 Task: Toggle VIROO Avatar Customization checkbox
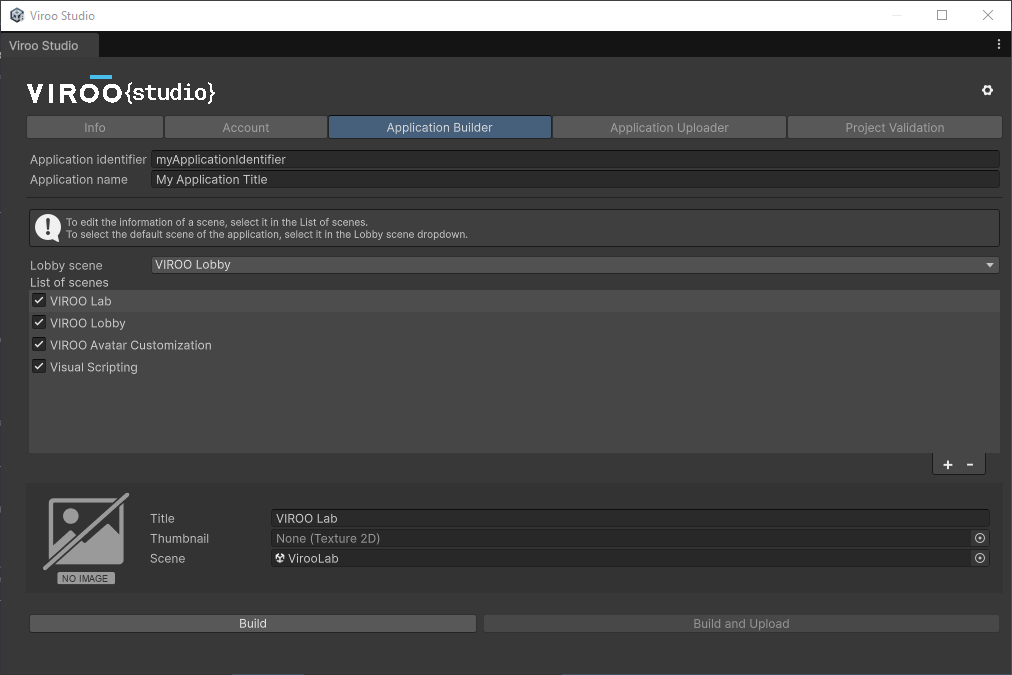click(x=39, y=345)
